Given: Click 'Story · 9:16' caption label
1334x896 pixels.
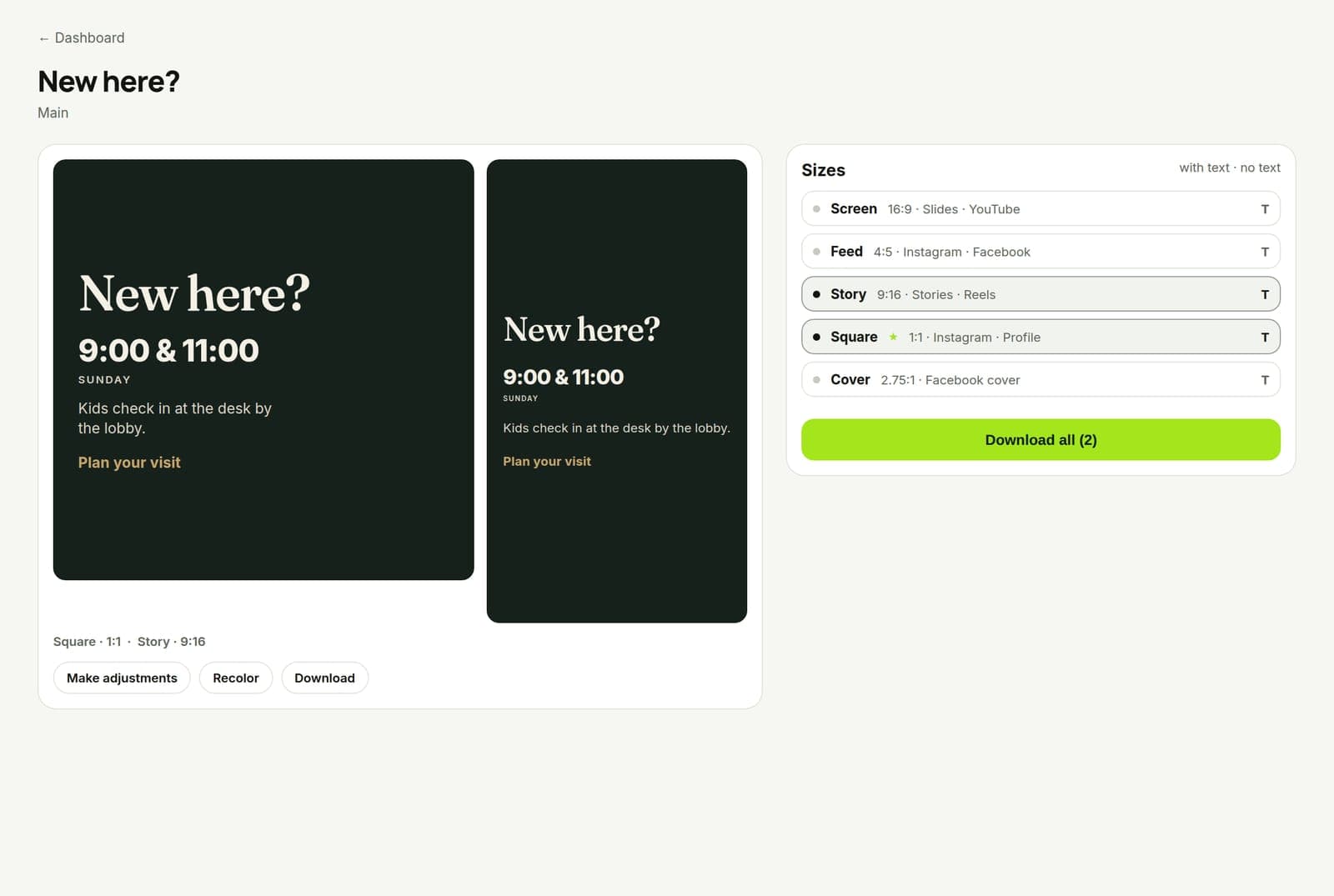Looking at the screenshot, I should tap(171, 642).
